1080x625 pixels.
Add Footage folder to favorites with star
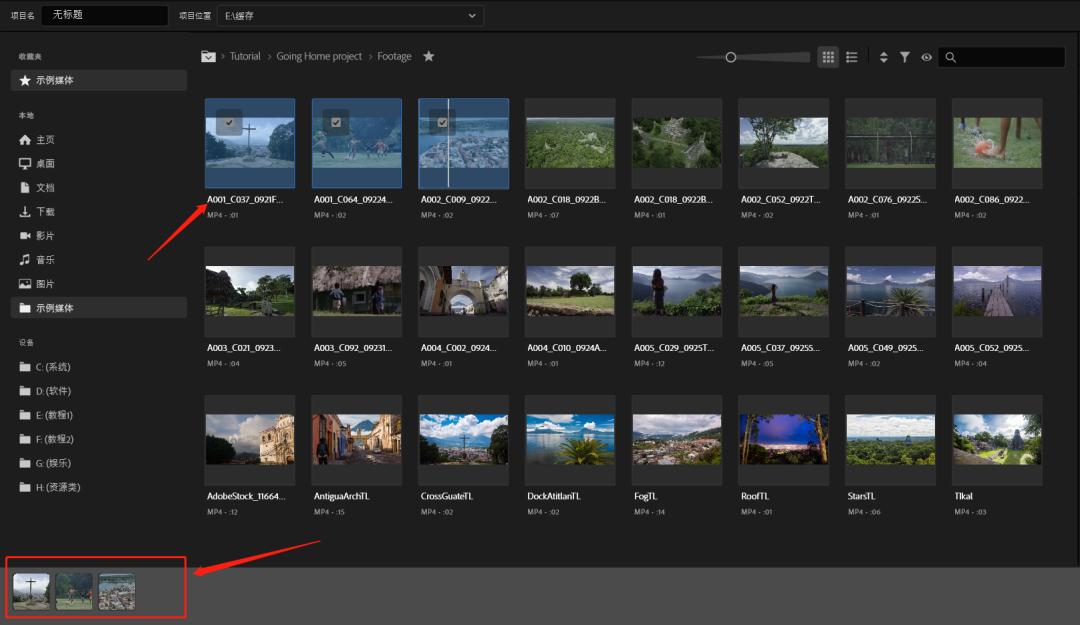pos(429,57)
